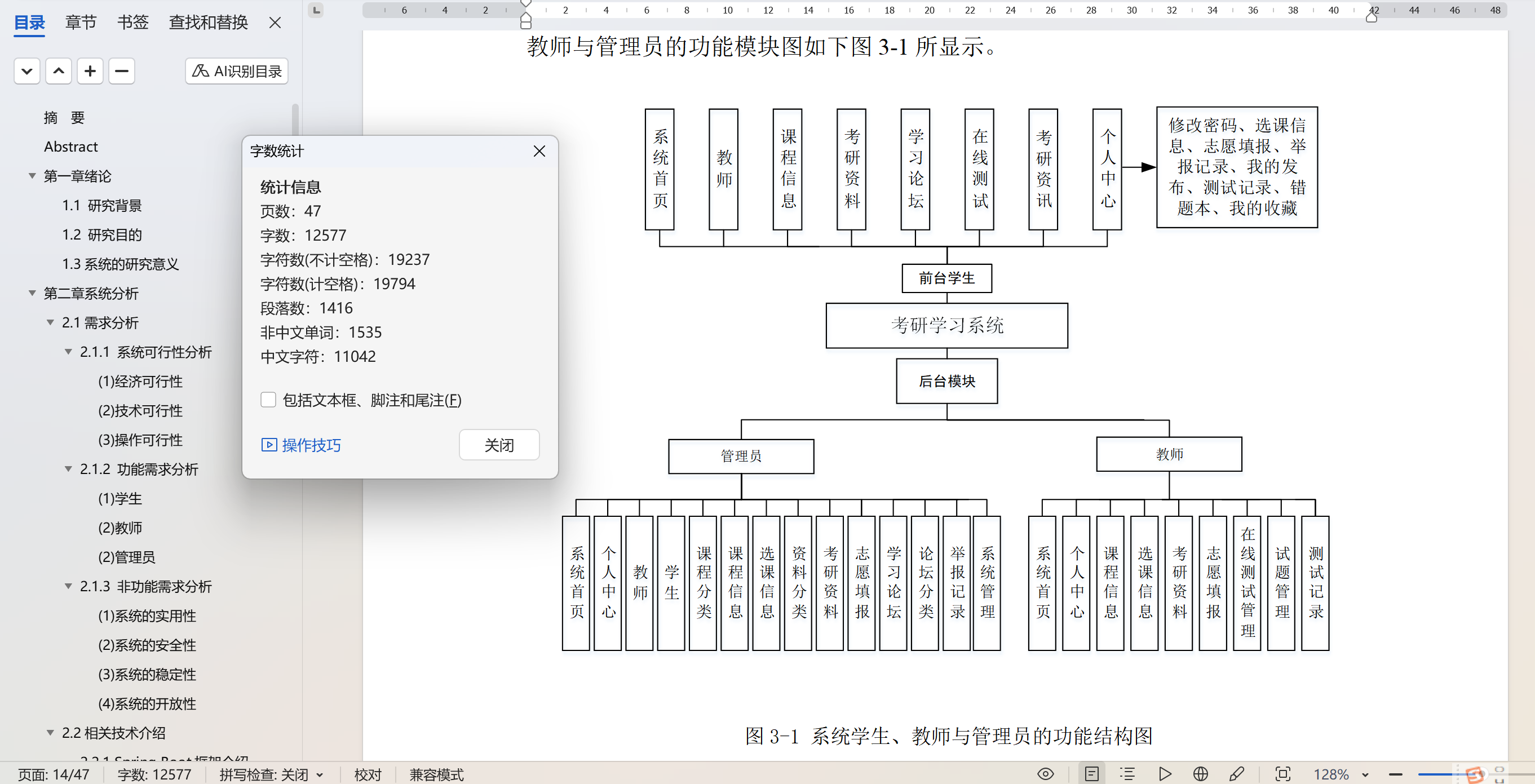Click the eye protection mode icon
The width and height of the screenshot is (1535, 784).
pos(1046,774)
